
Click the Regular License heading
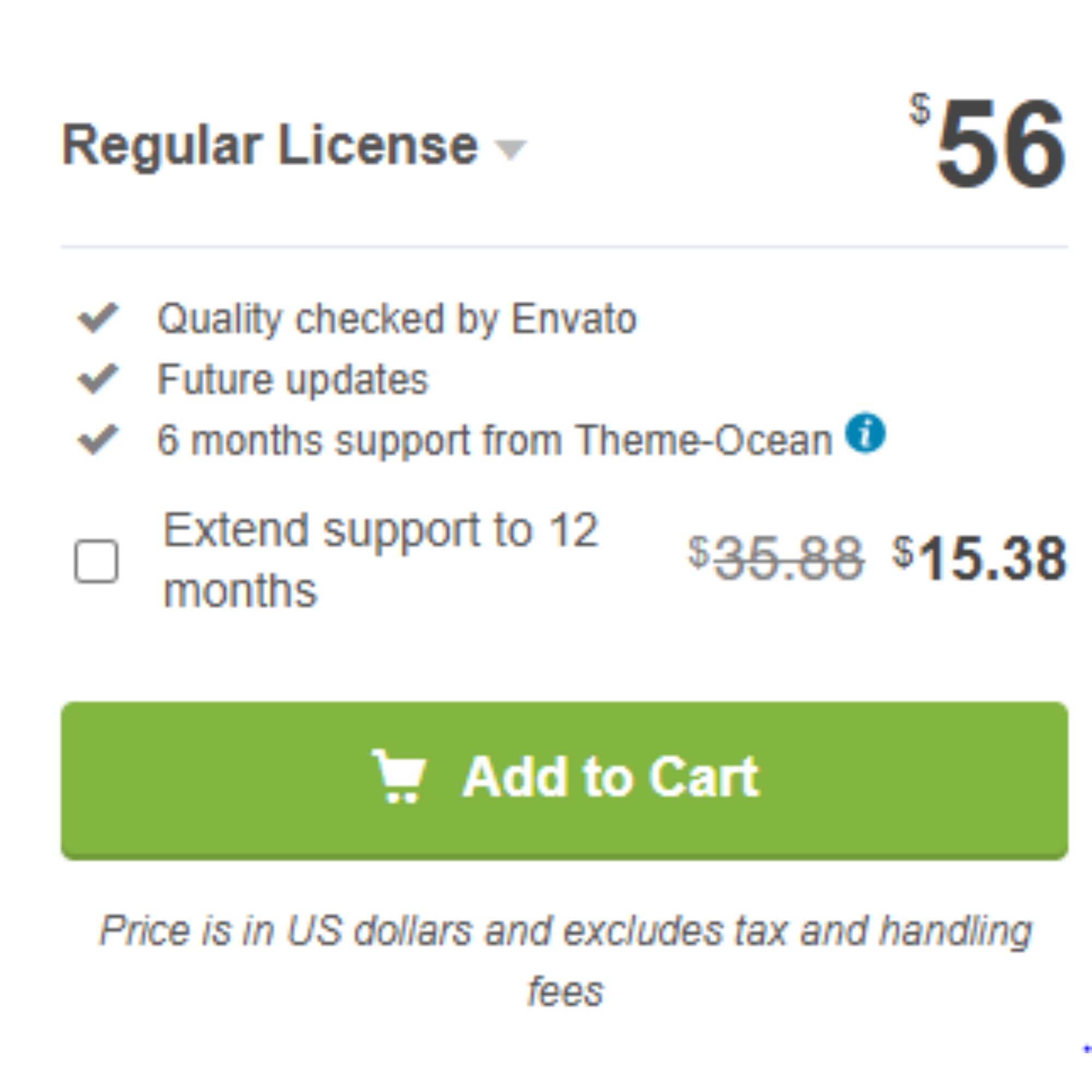pyautogui.click(x=270, y=146)
